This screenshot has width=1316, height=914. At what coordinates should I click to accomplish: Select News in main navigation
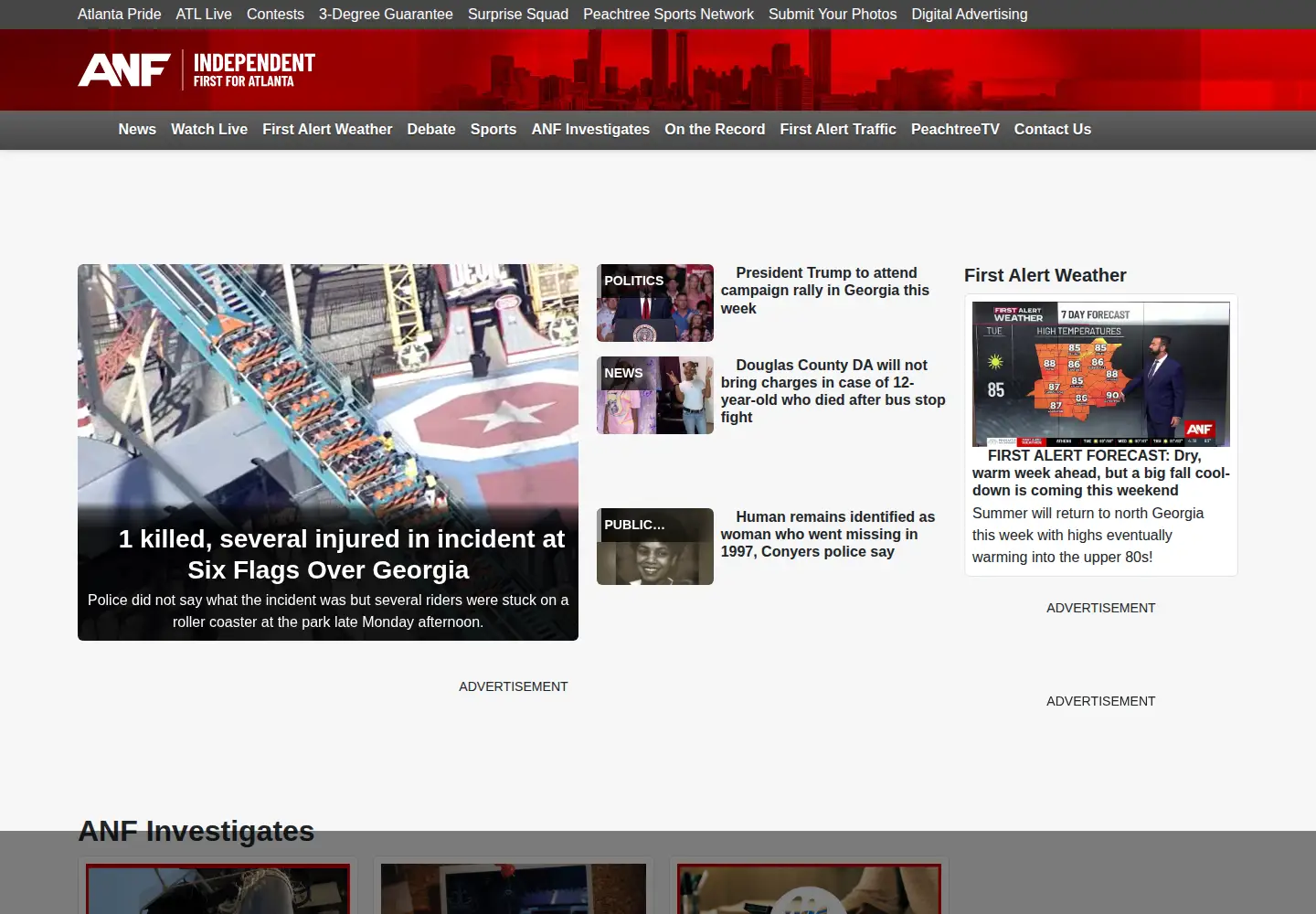pyautogui.click(x=137, y=130)
